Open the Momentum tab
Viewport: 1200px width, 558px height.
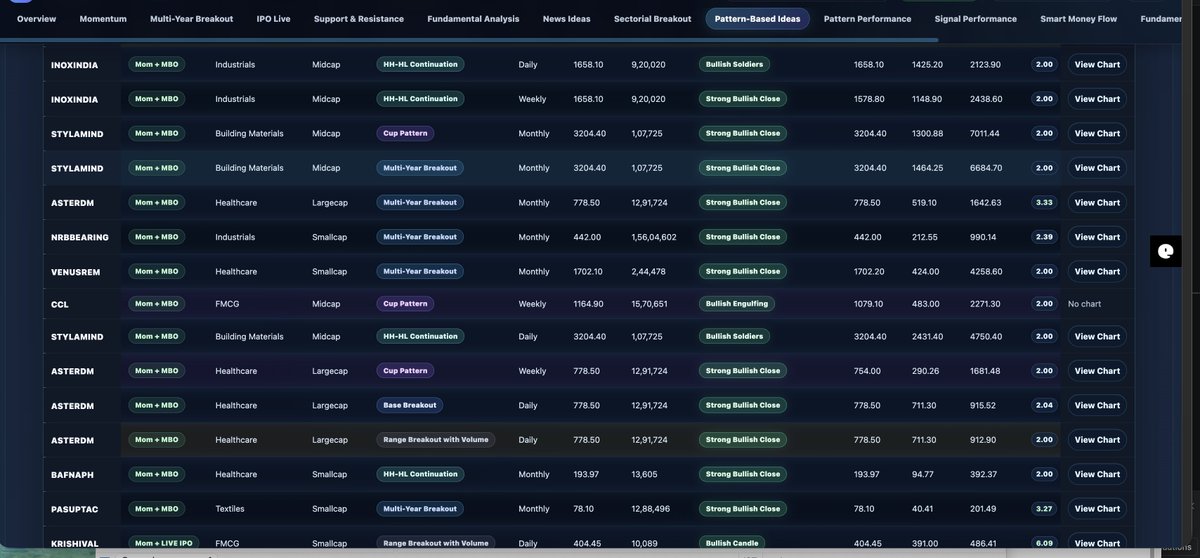[103, 19]
